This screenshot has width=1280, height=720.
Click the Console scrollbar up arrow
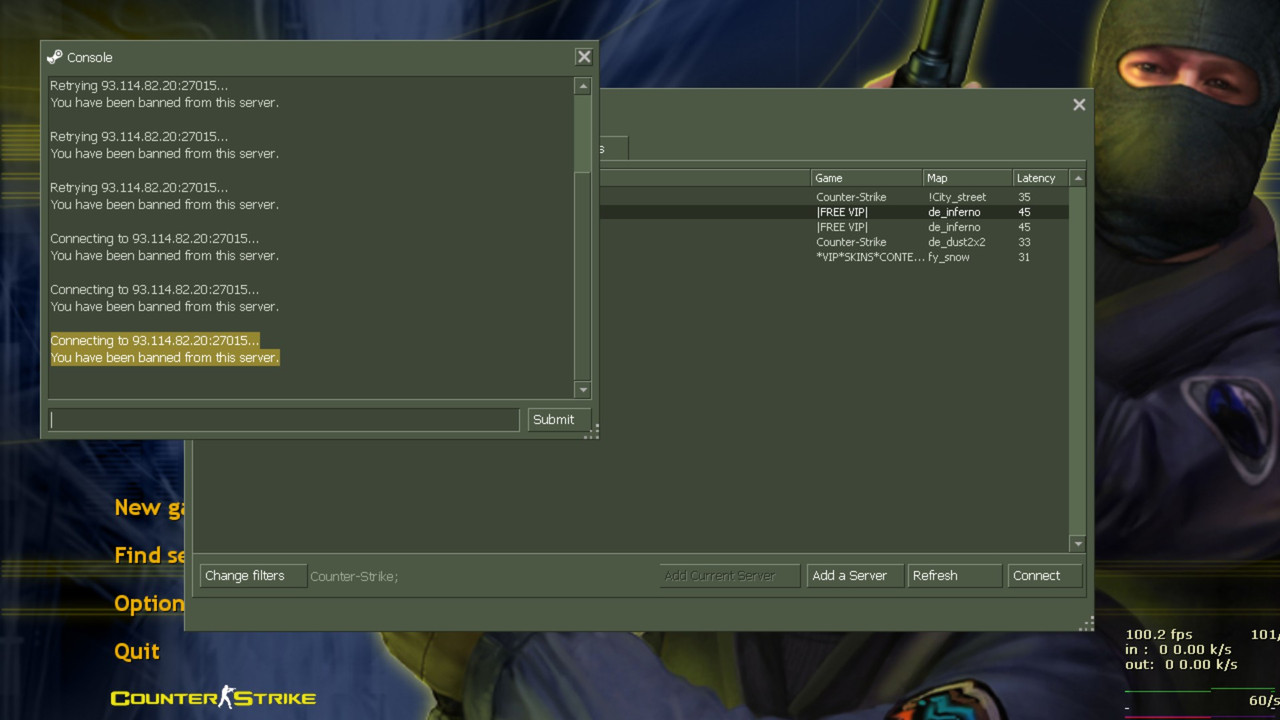tap(583, 86)
